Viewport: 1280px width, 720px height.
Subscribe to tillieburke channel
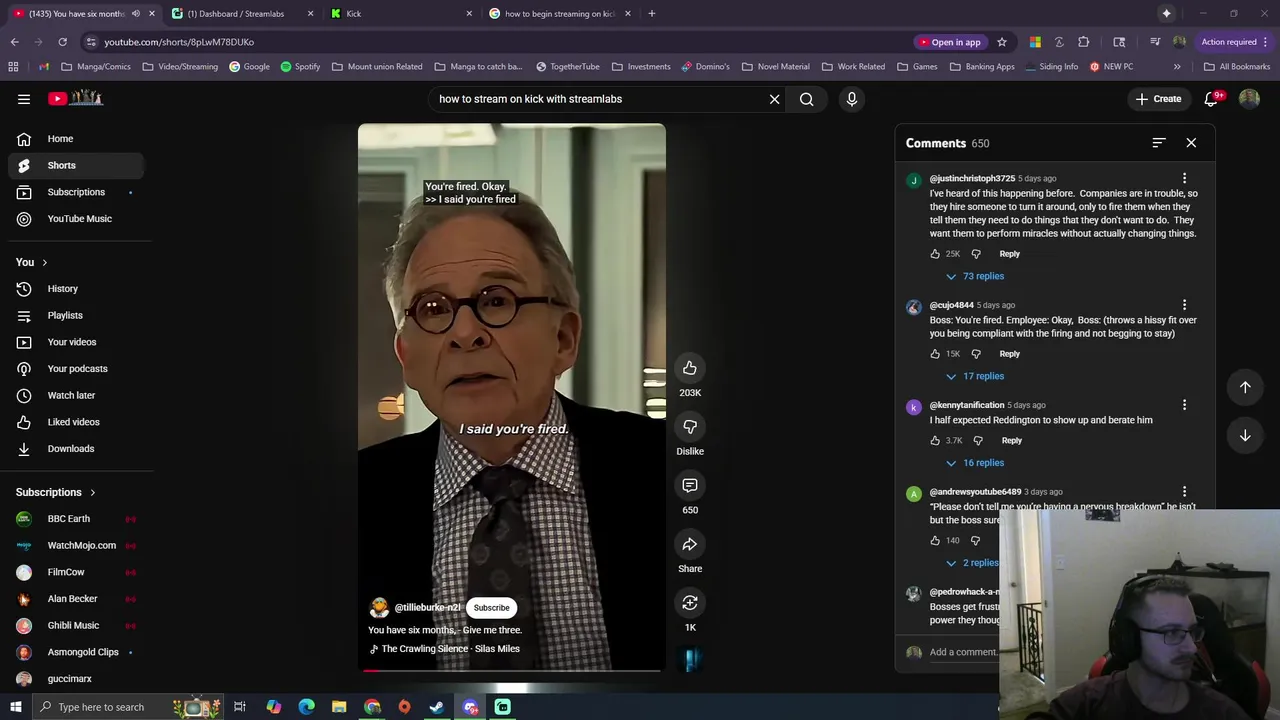(x=491, y=608)
